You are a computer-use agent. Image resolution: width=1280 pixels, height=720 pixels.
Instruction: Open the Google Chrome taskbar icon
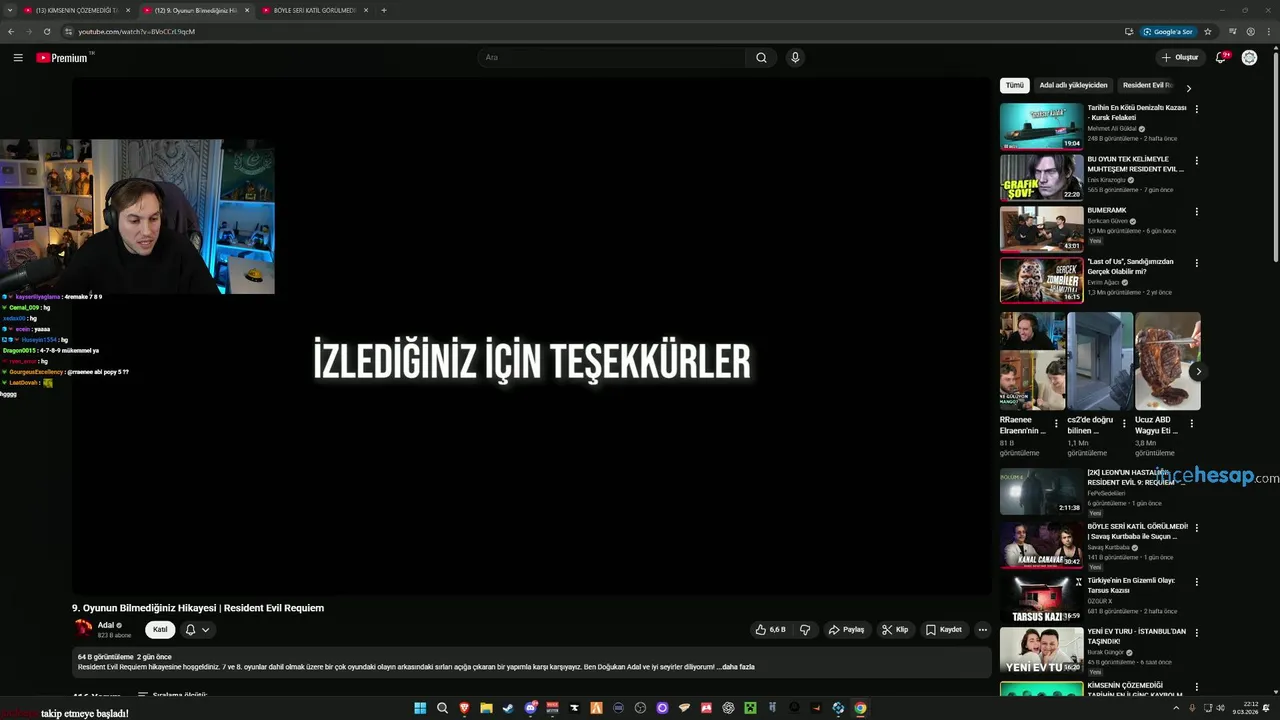pos(860,708)
